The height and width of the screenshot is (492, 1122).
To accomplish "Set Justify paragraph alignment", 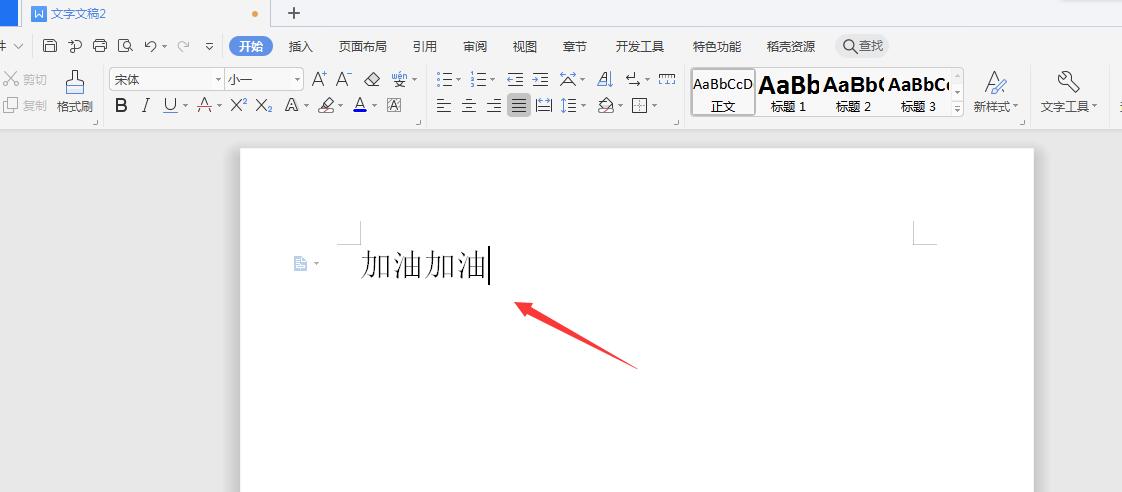I will point(519,106).
